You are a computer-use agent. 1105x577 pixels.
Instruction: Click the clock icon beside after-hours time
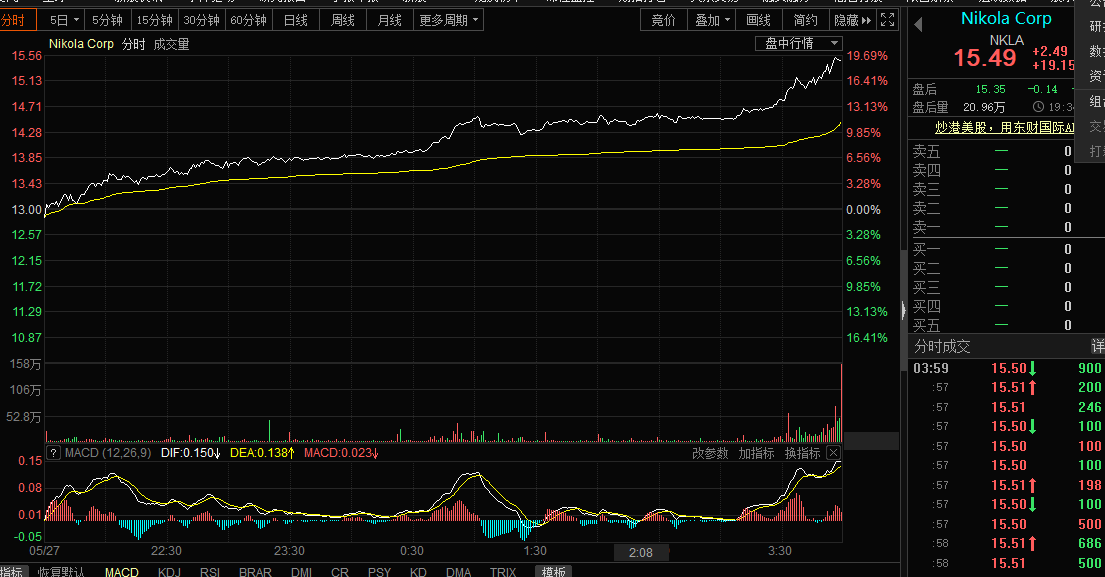point(1038,107)
